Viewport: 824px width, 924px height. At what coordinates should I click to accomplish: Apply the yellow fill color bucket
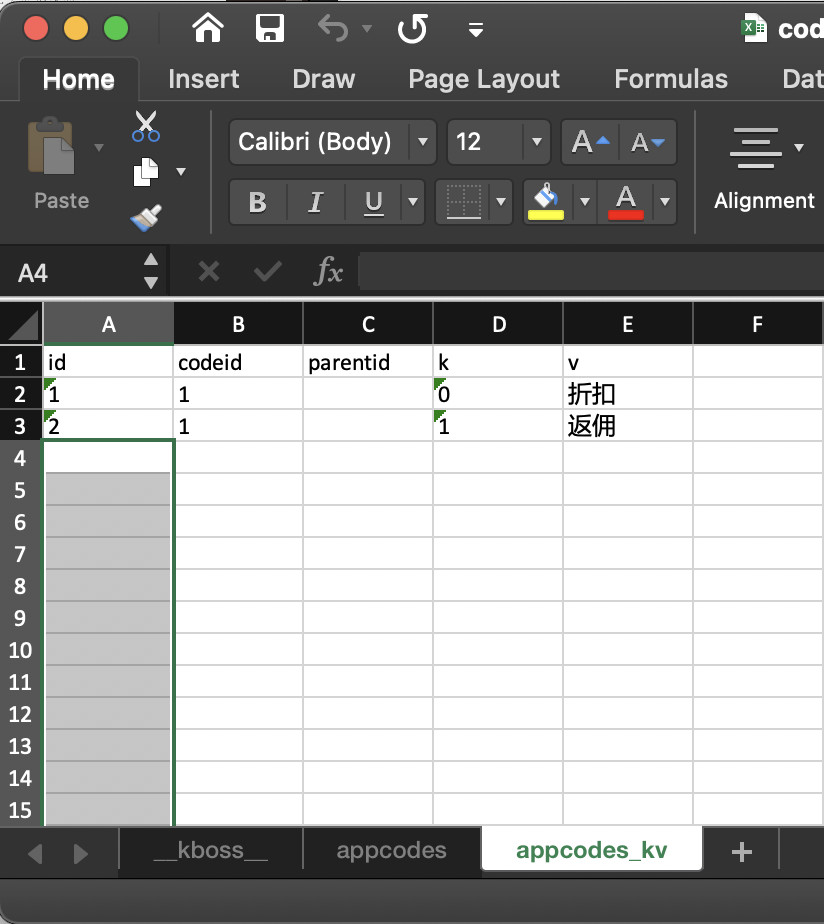pyautogui.click(x=546, y=203)
